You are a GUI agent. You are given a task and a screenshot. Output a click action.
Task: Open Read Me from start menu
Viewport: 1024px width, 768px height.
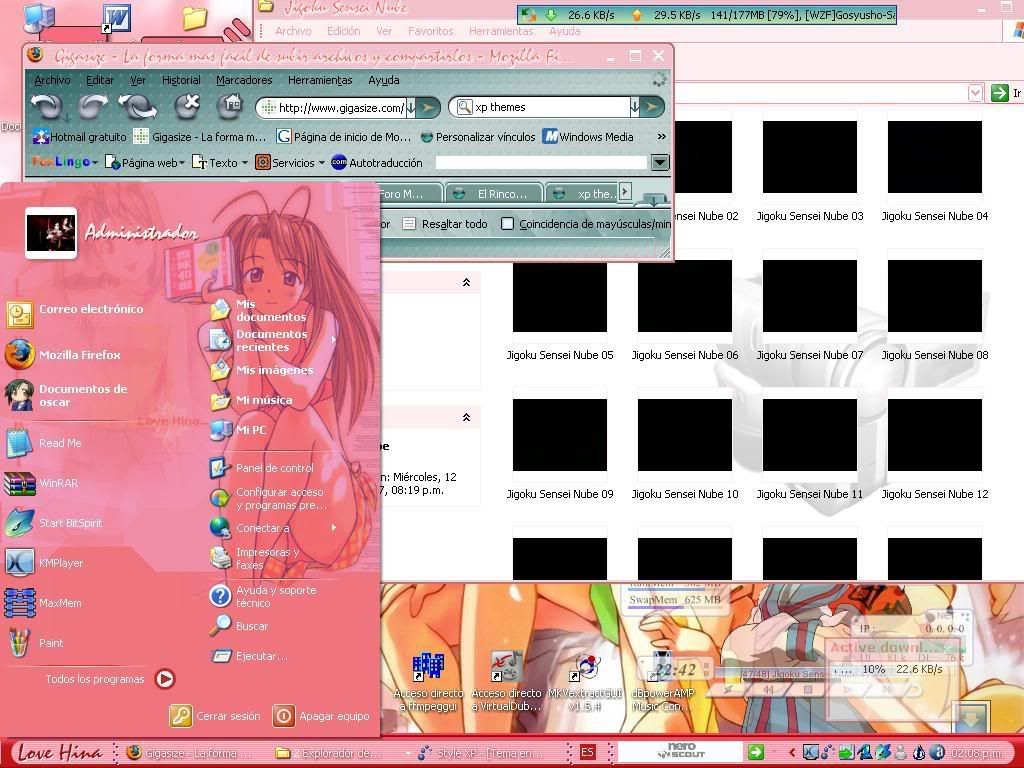point(43,443)
